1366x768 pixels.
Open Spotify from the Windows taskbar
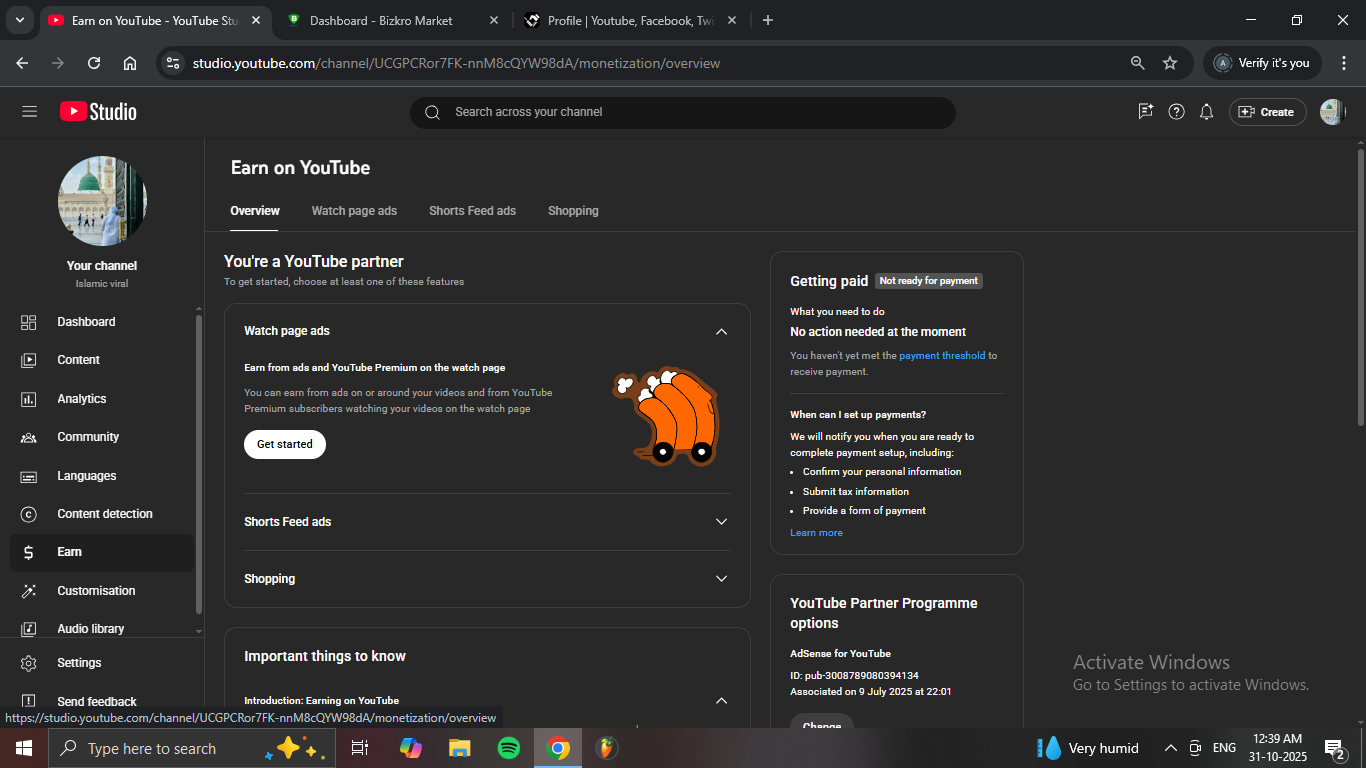[x=508, y=748]
